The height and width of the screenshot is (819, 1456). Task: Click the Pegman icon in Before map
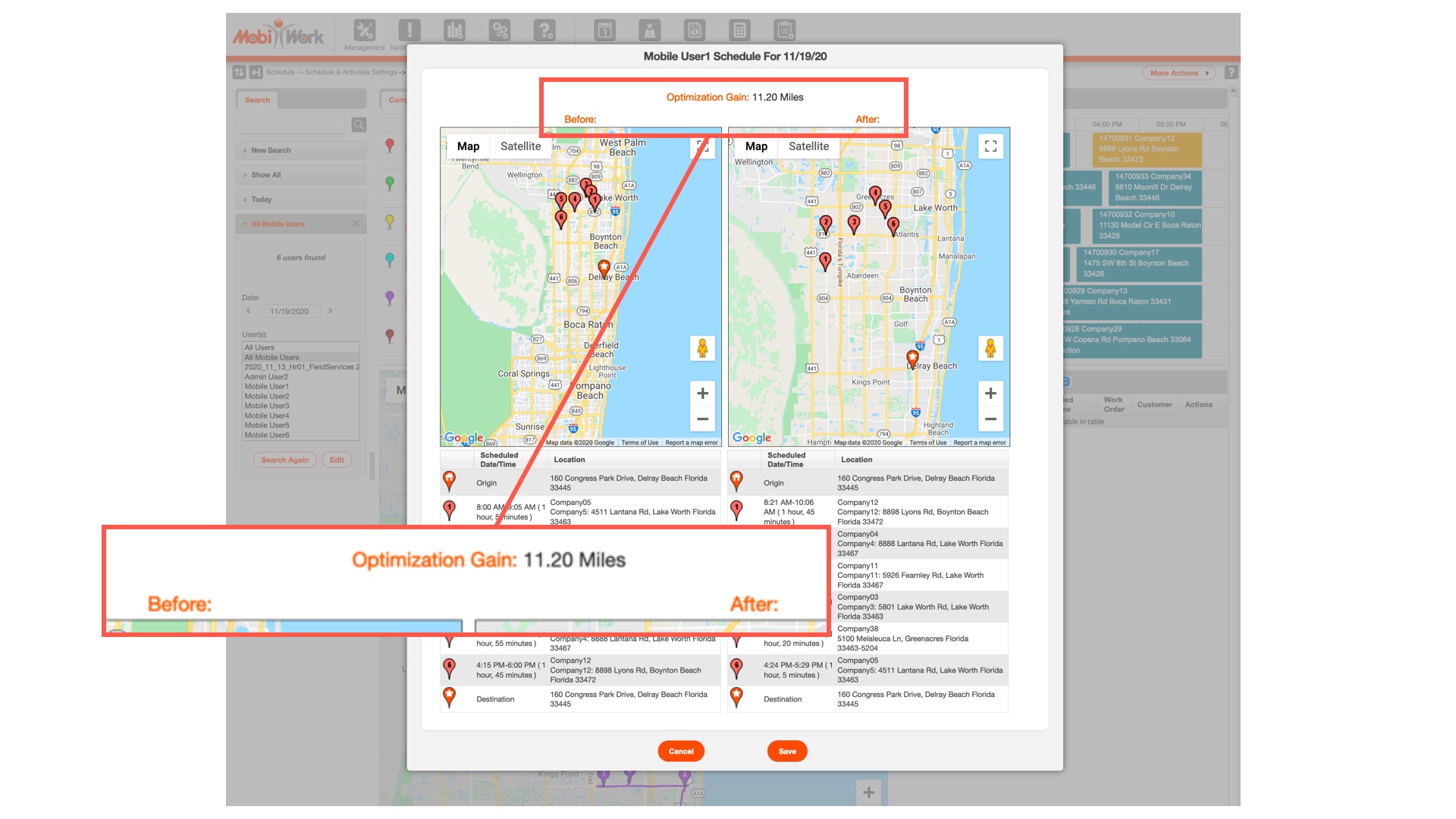pyautogui.click(x=702, y=348)
